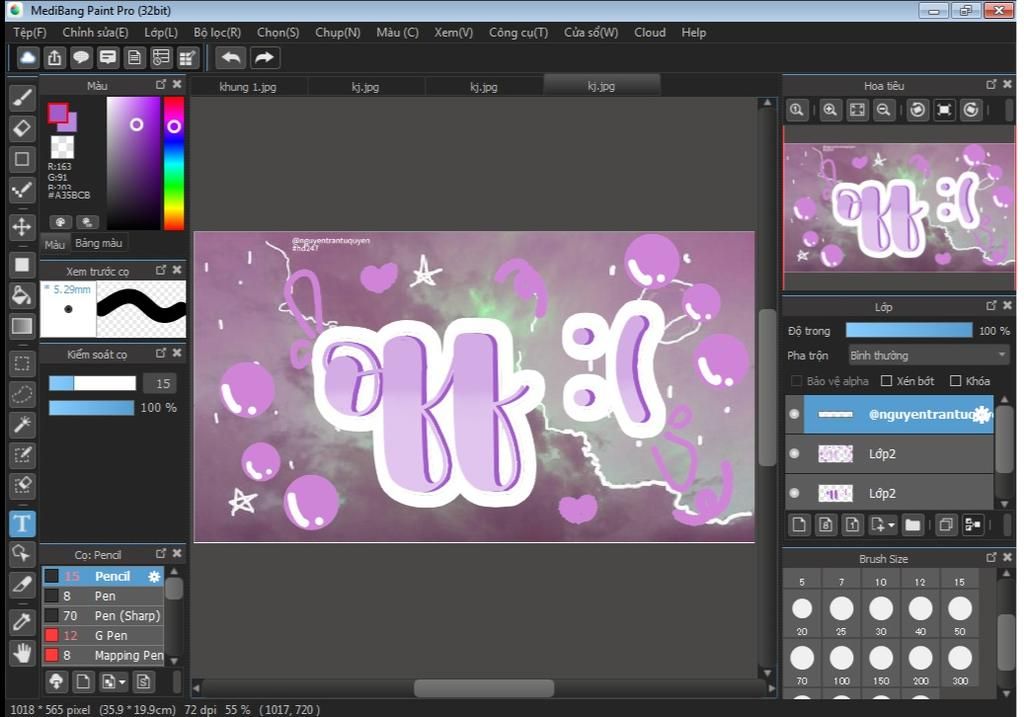Select the rectangular Selection tool
The image size is (1024, 717).
pos(22,364)
